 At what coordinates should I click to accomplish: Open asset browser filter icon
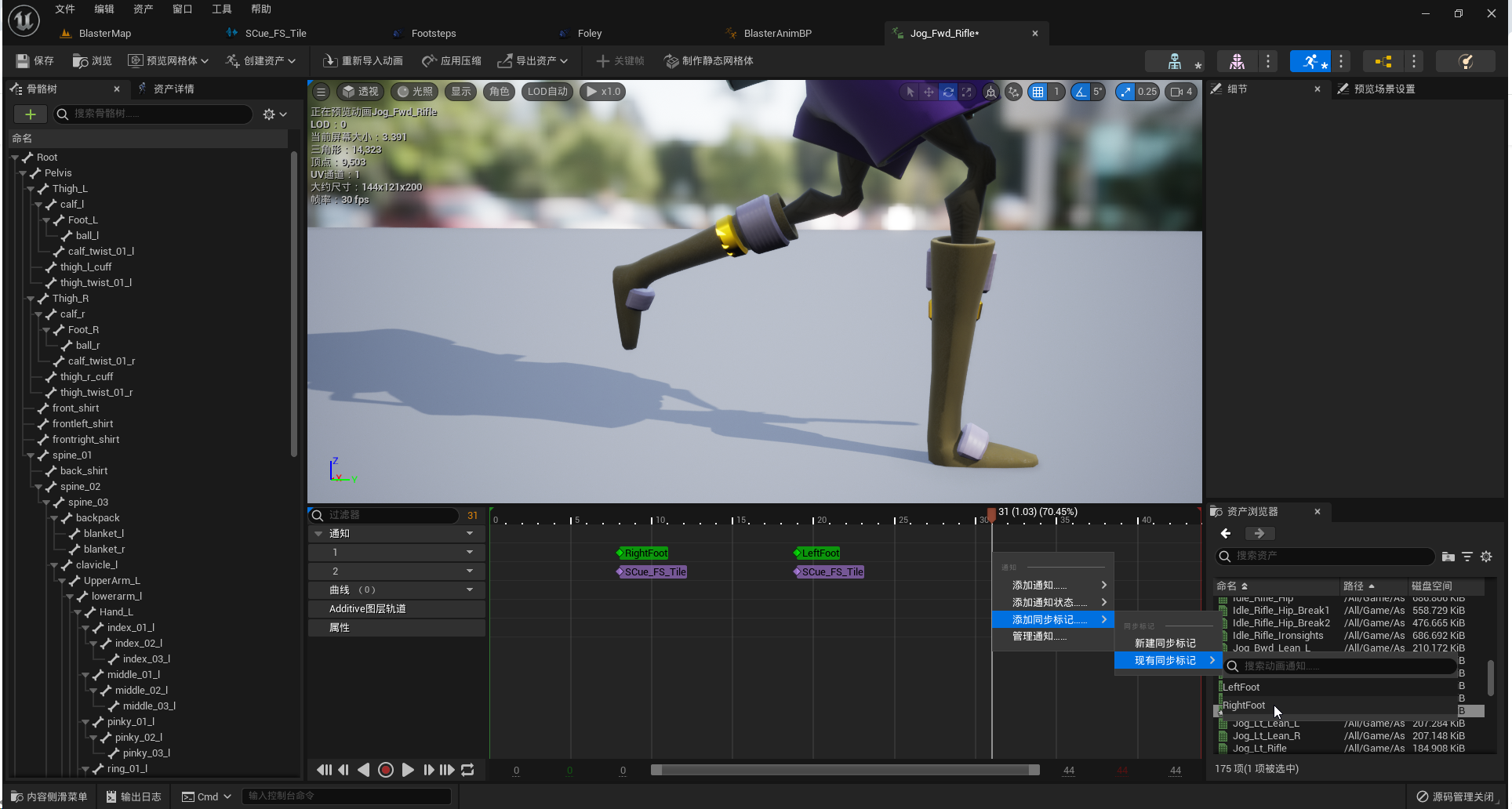point(1467,557)
